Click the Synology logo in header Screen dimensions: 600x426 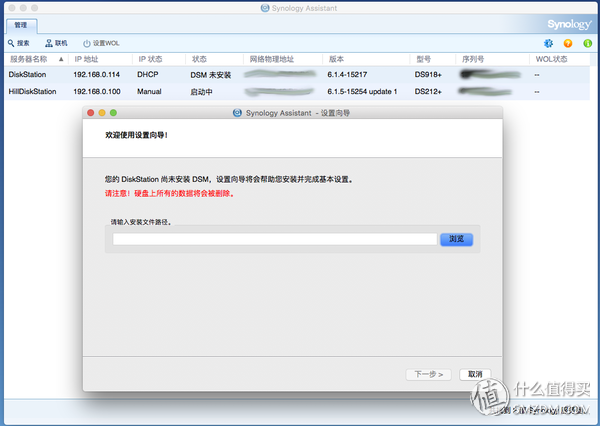pos(569,24)
